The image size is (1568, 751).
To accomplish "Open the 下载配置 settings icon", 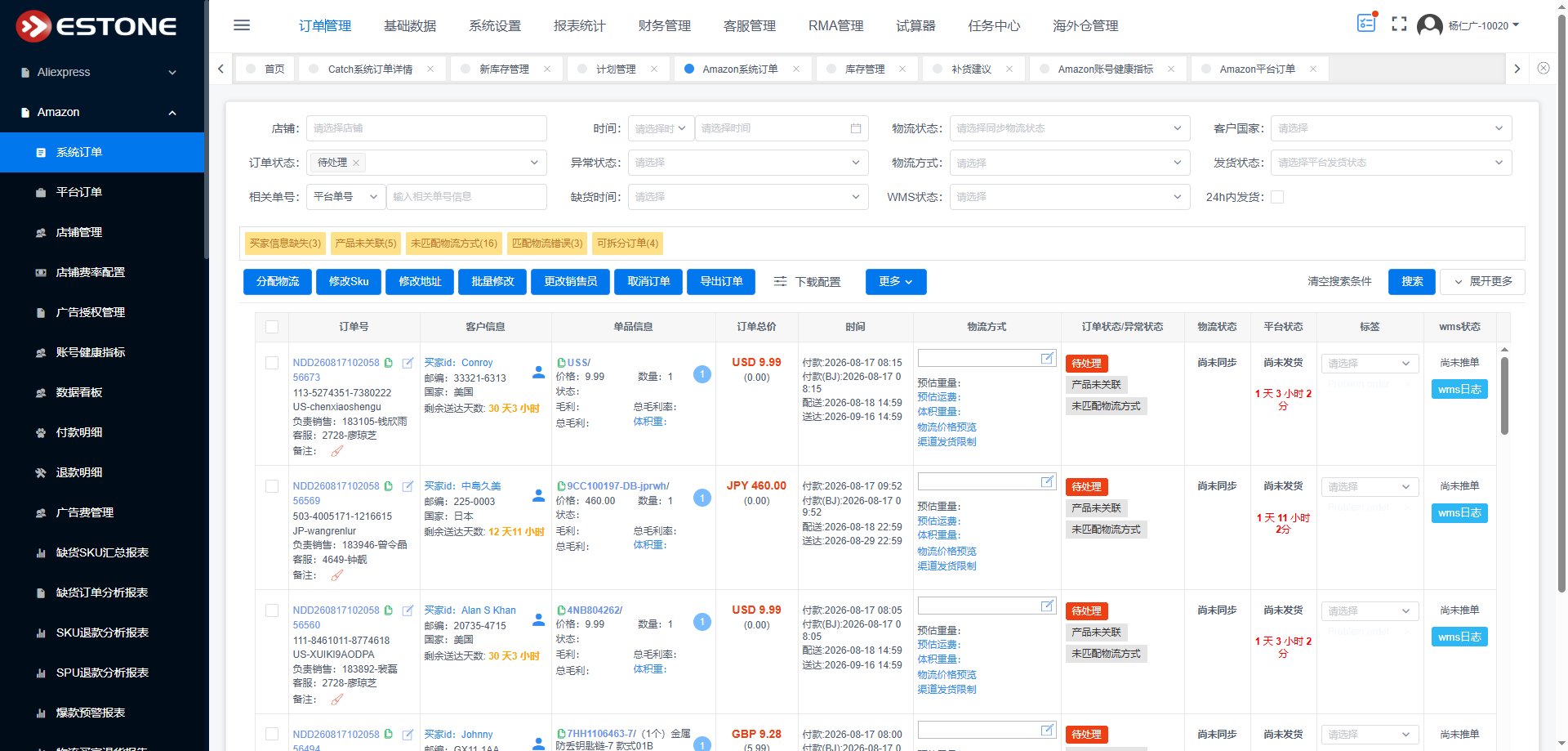I will (x=781, y=281).
